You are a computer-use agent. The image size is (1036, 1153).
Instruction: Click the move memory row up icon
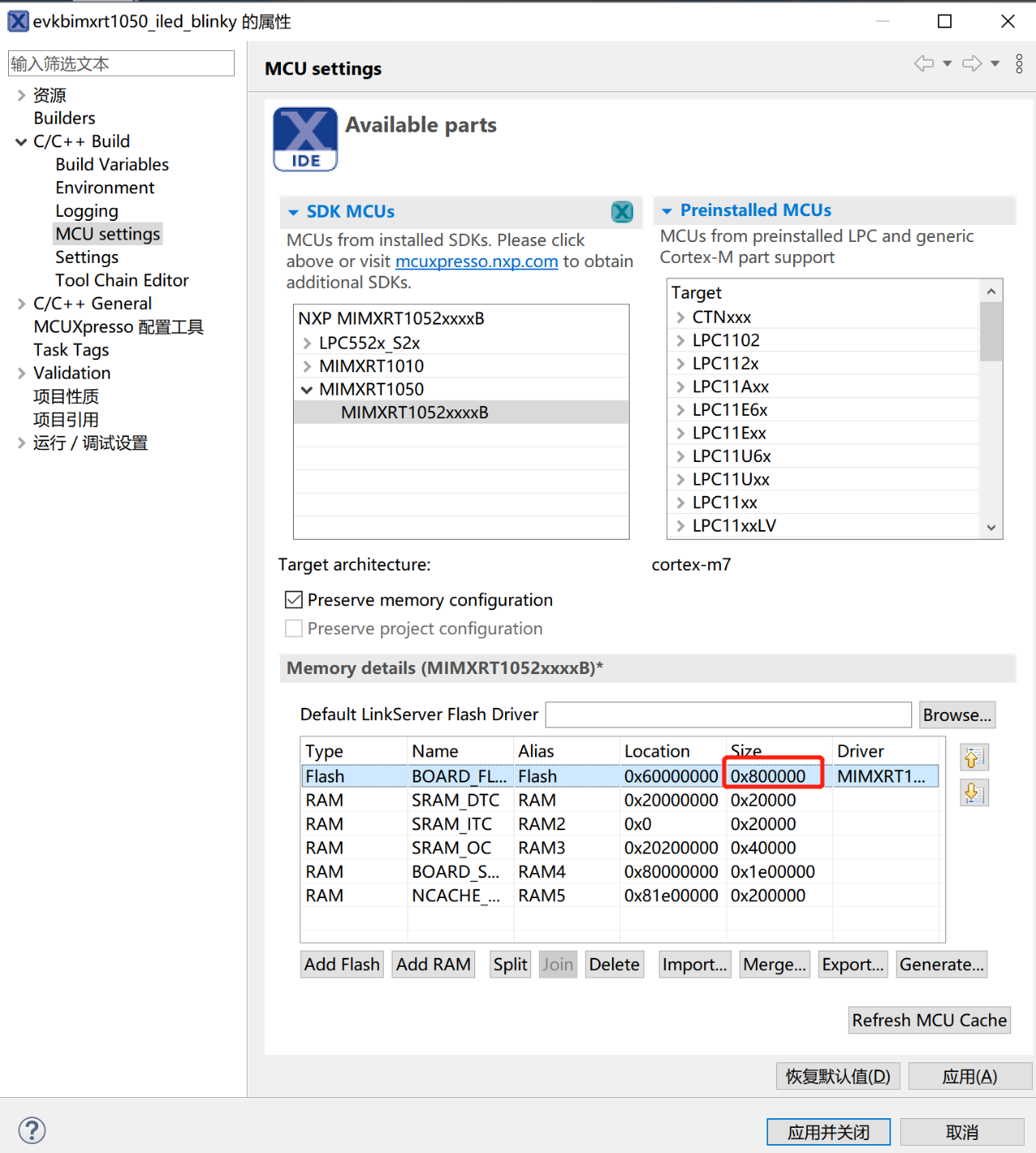tap(974, 757)
